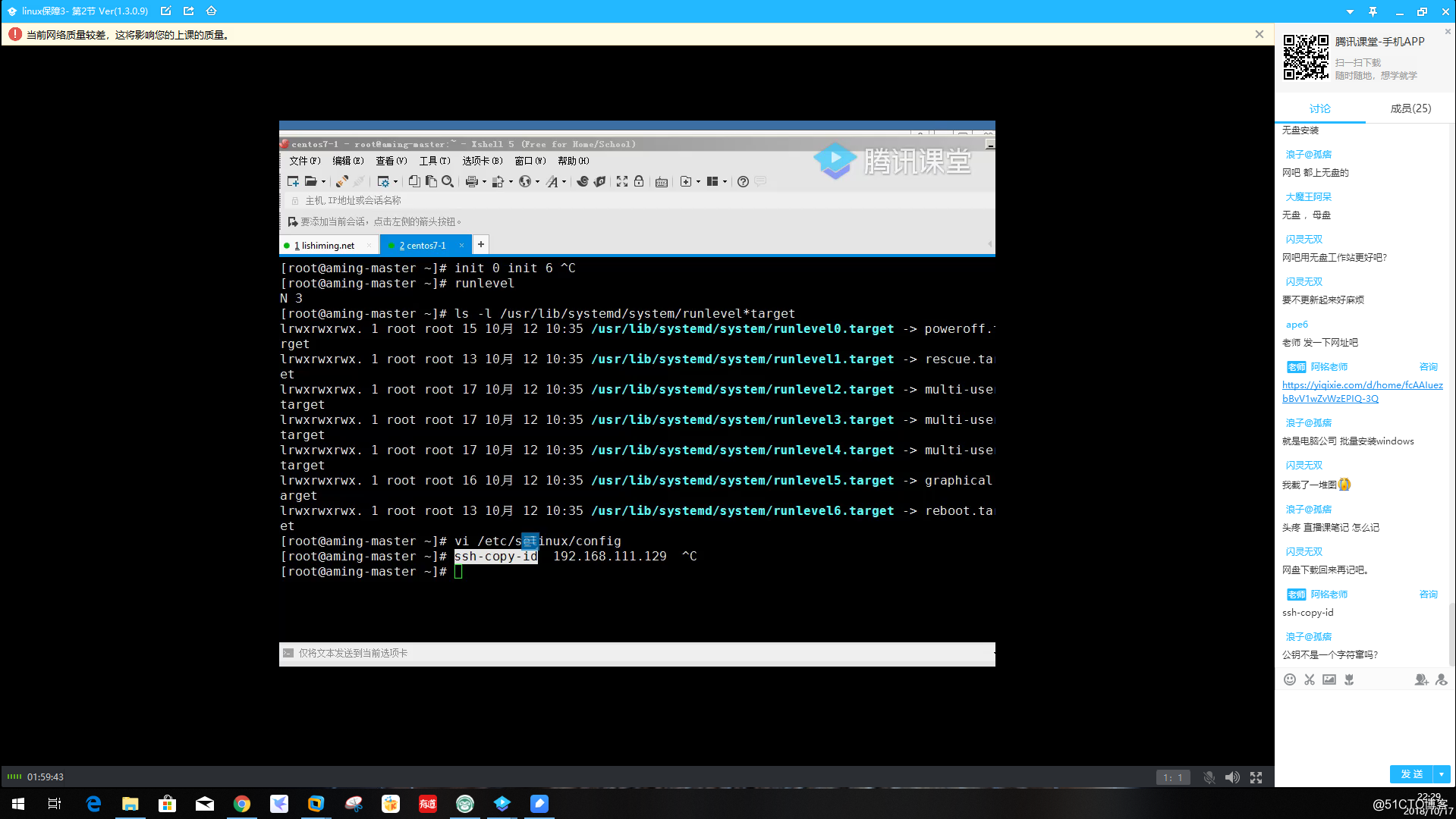Viewport: 1456px width, 819px height.
Task: Switch to the 成员(25) tab
Action: 1410,108
